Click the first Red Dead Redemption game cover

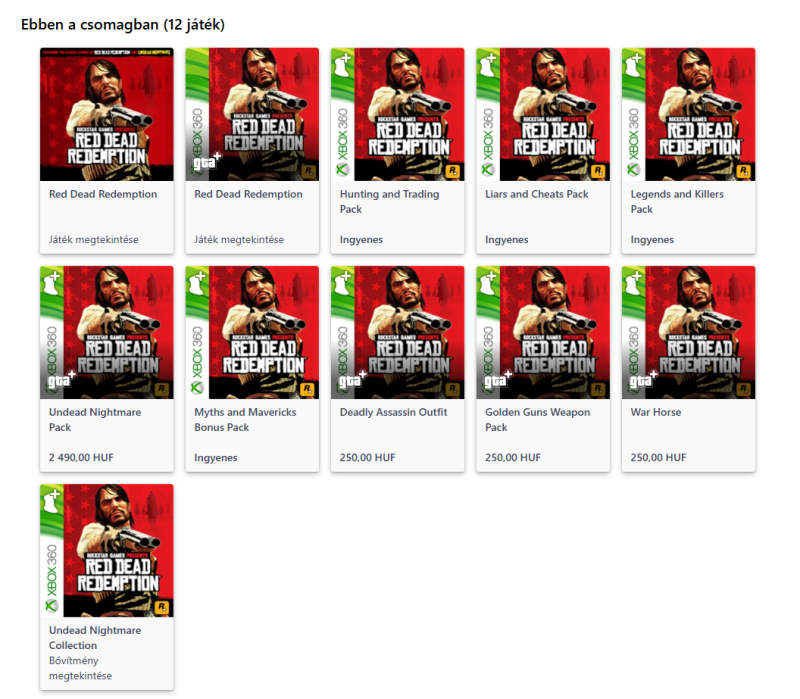click(x=107, y=114)
